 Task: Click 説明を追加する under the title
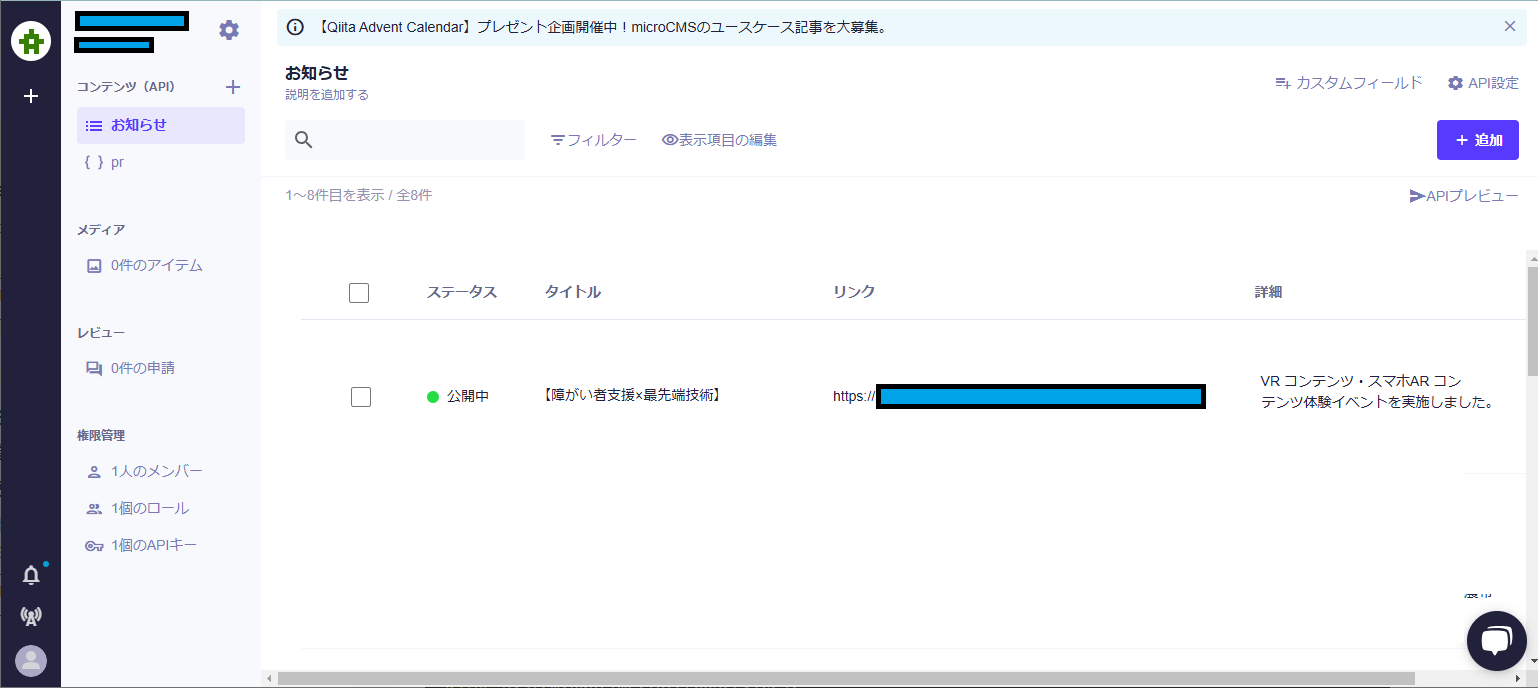tap(327, 95)
